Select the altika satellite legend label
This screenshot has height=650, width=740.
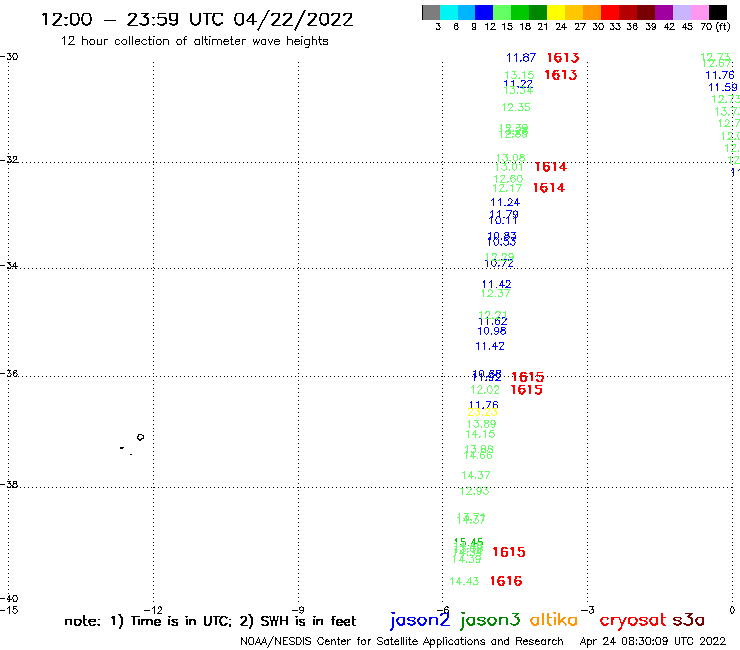tap(554, 619)
